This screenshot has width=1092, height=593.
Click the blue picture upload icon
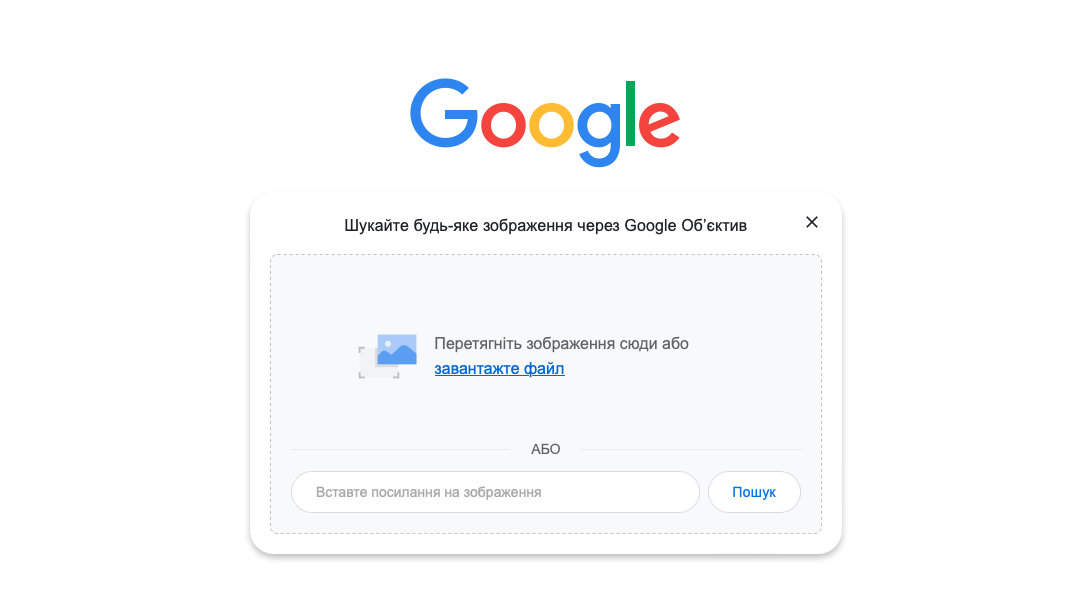coord(397,350)
